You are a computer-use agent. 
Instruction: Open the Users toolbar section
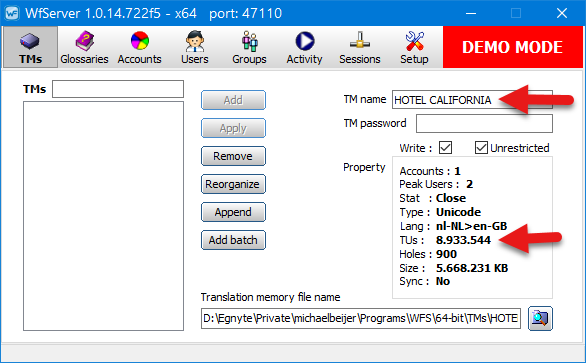195,47
